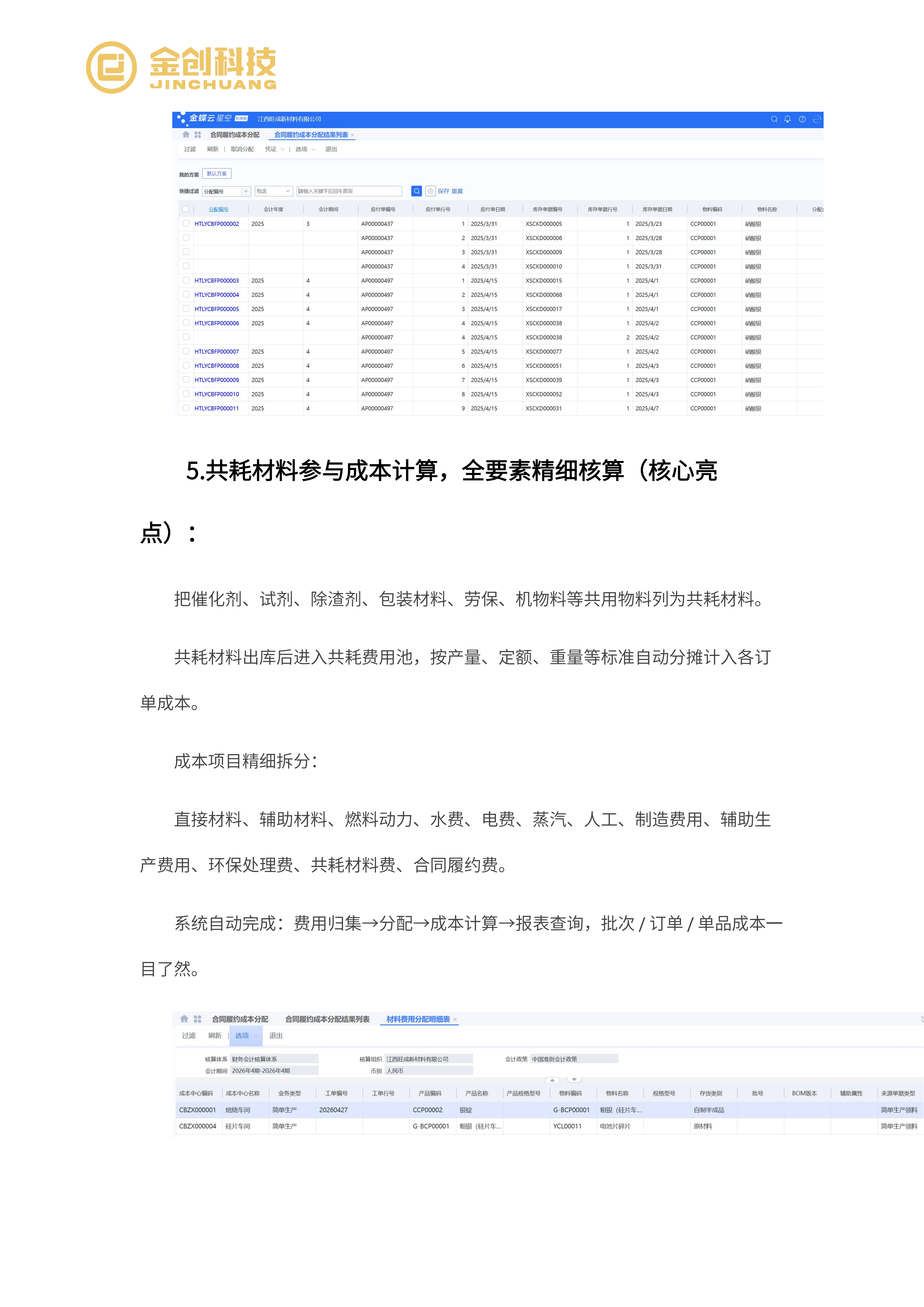Image resolution: width=924 pixels, height=1307 pixels.
Task: Click 退出 in 材料费用分配明细表 toolbar
Action: pyautogui.click(x=276, y=1035)
